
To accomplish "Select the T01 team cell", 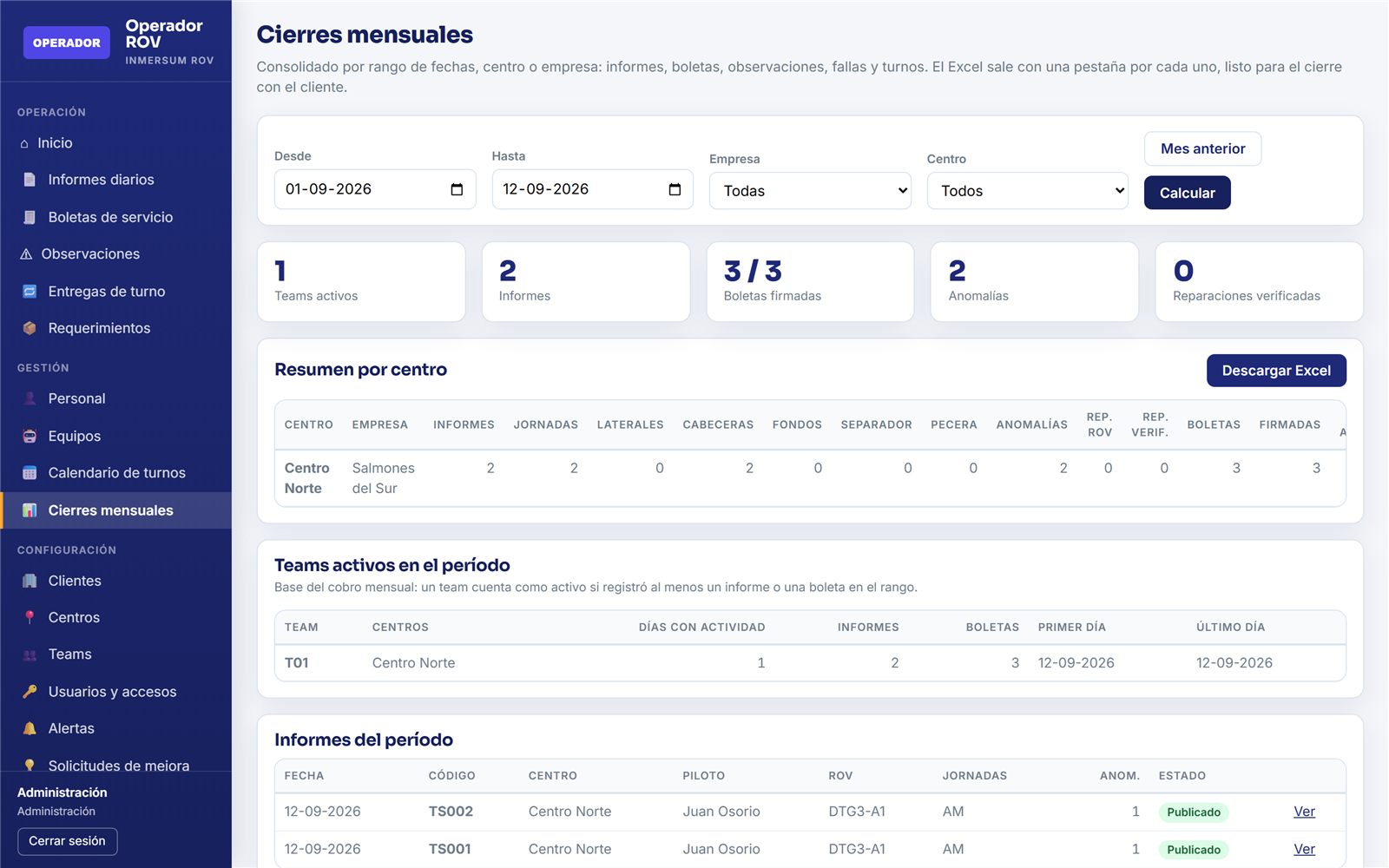I will [297, 663].
